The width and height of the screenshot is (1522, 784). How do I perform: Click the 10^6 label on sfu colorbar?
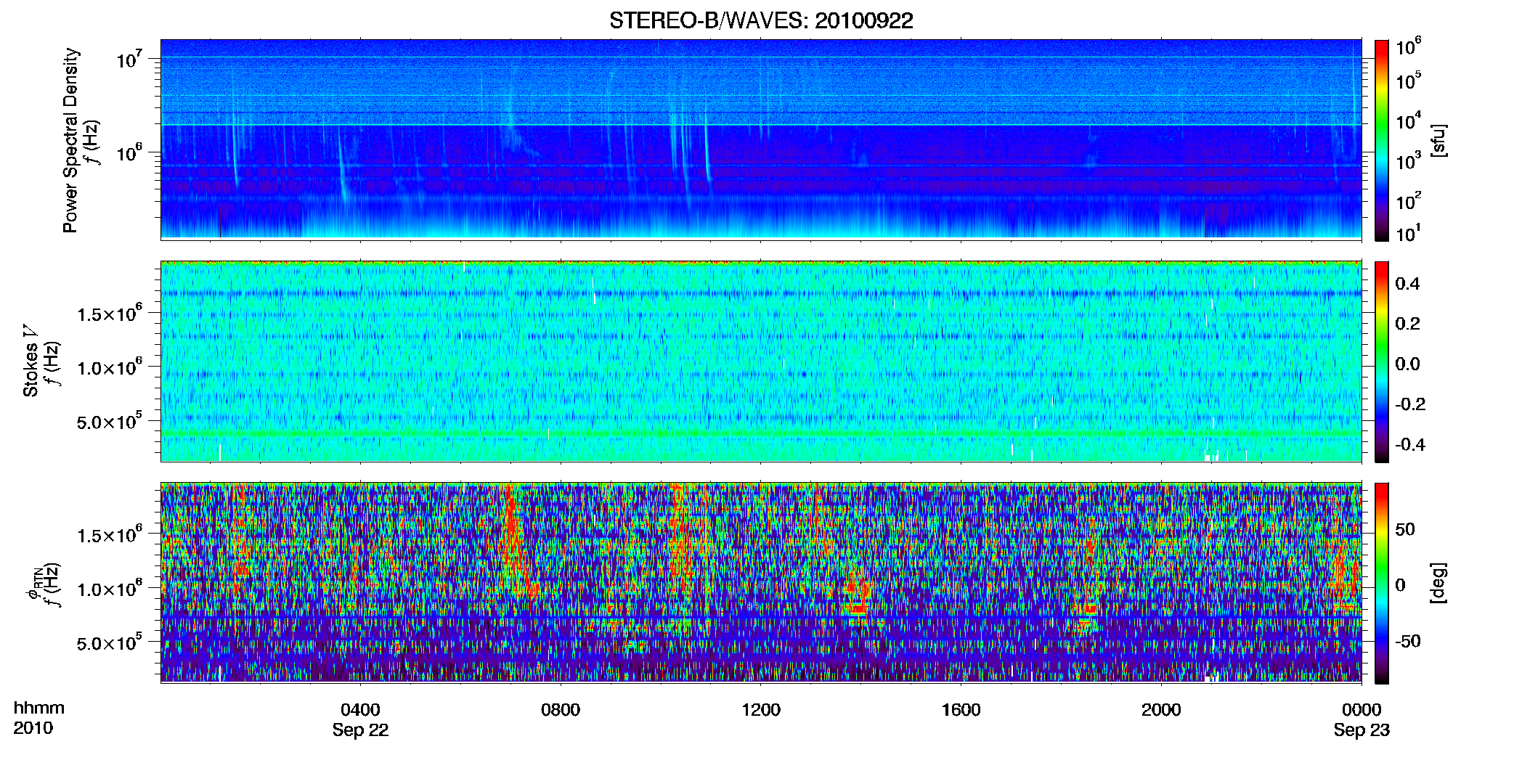(1409, 47)
